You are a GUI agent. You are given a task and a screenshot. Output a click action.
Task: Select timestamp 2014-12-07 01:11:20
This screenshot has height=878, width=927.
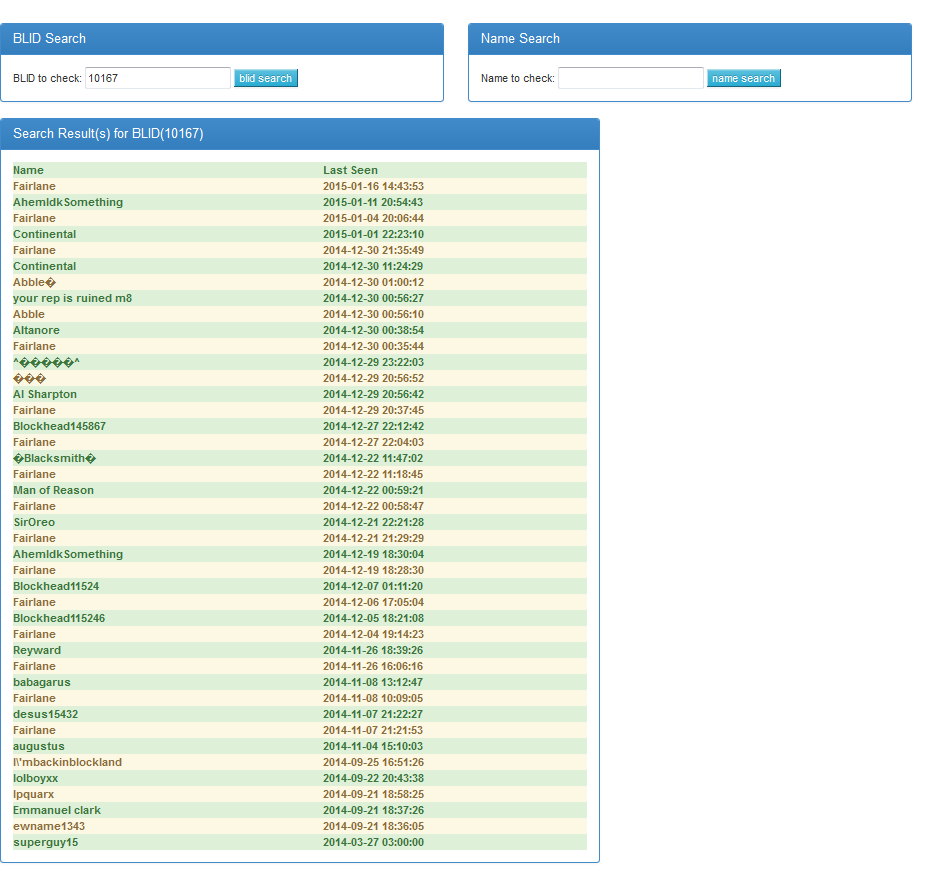click(372, 586)
